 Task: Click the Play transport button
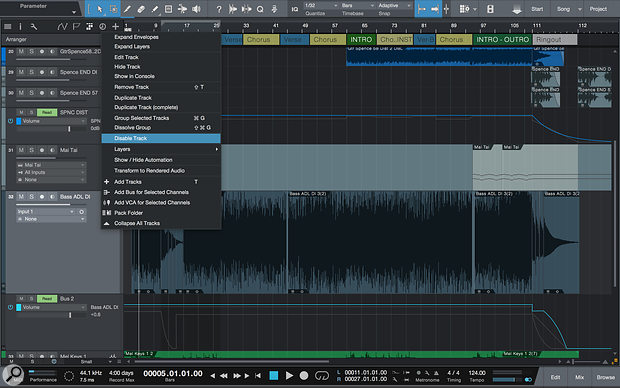289,375
